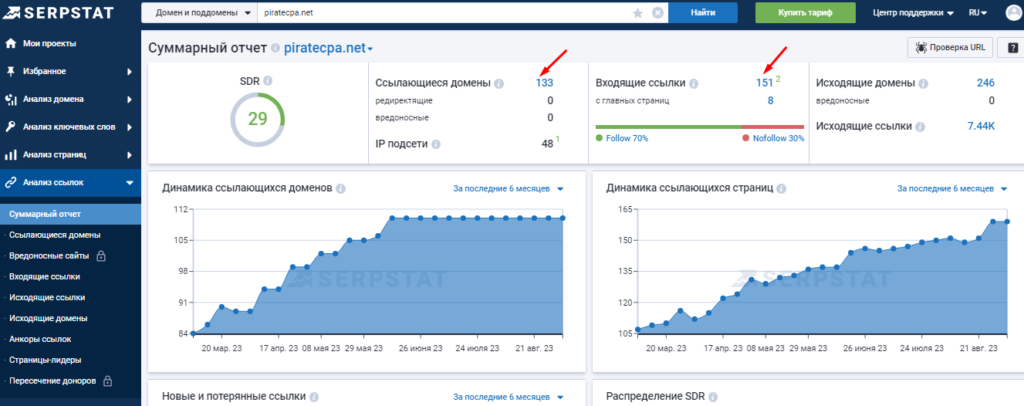Viewport: 1024px width, 406px height.
Task: Click the Проверка URL button
Action: (950, 48)
